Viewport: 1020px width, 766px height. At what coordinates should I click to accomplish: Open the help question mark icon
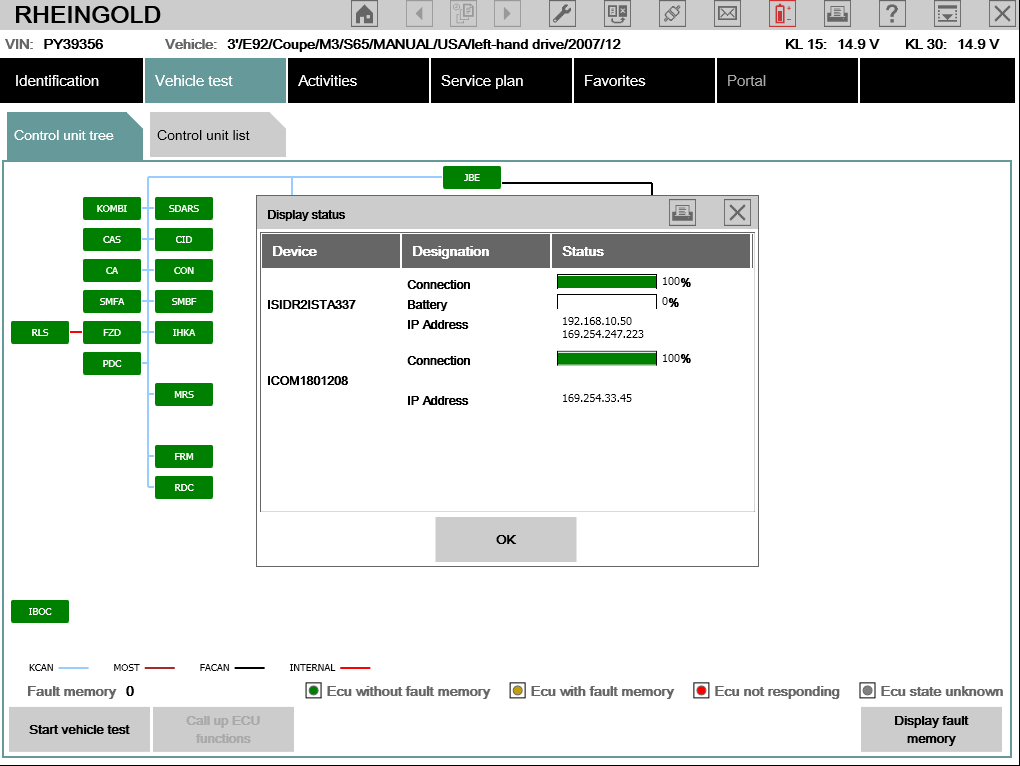(x=892, y=14)
